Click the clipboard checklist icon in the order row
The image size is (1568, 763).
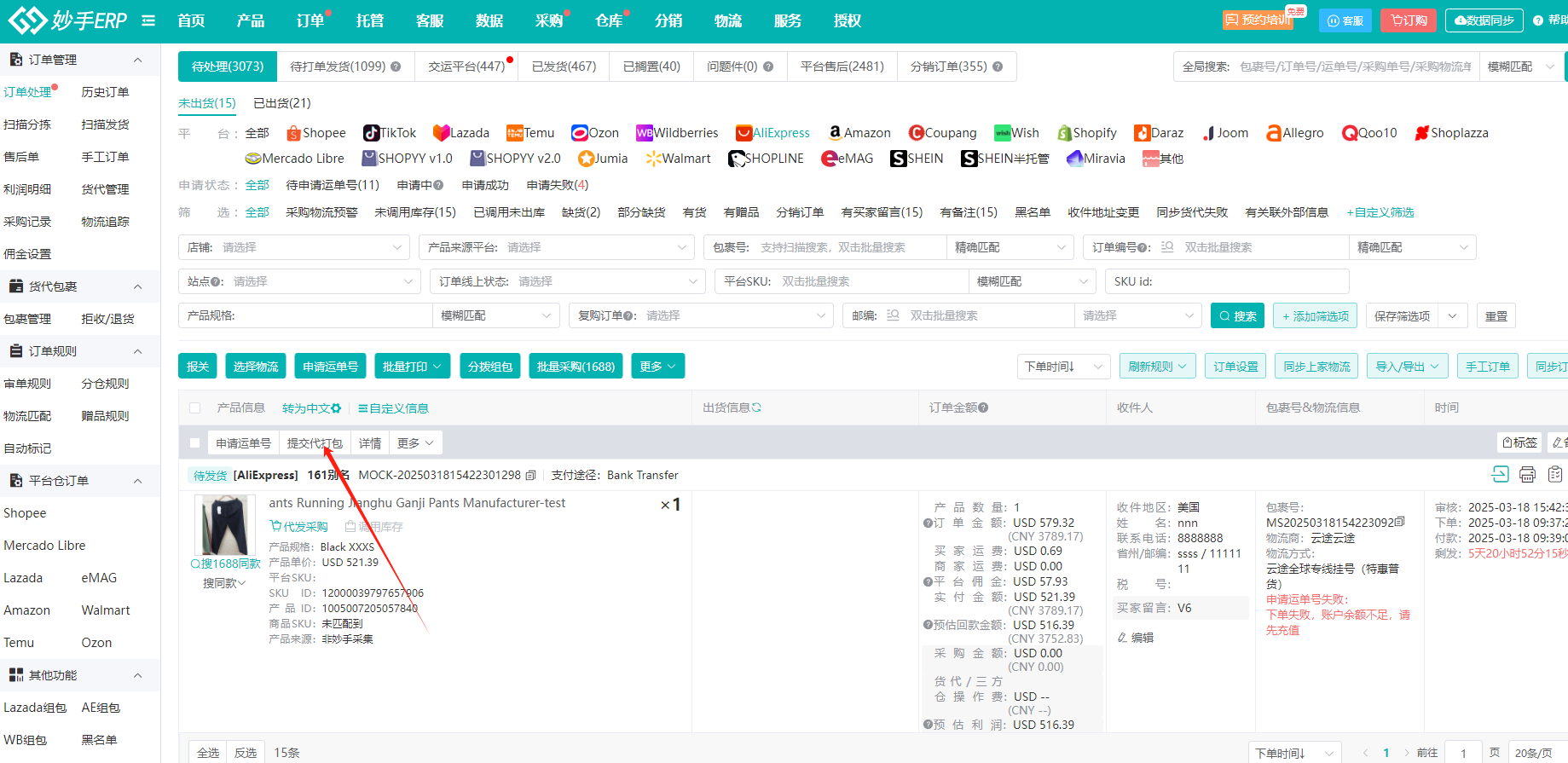point(1555,475)
